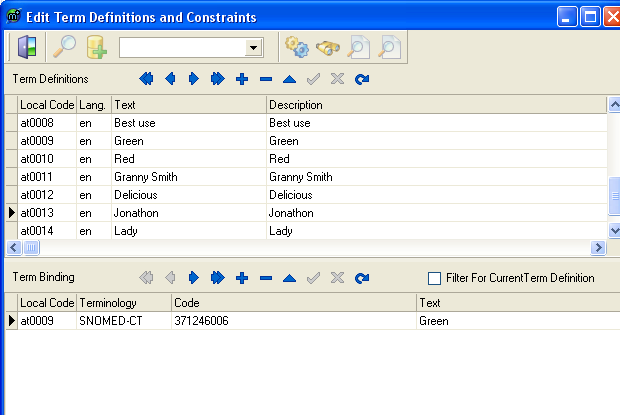This screenshot has width=620, height=415.
Task: Click the post checkmark in Term Definitions
Action: 313,79
